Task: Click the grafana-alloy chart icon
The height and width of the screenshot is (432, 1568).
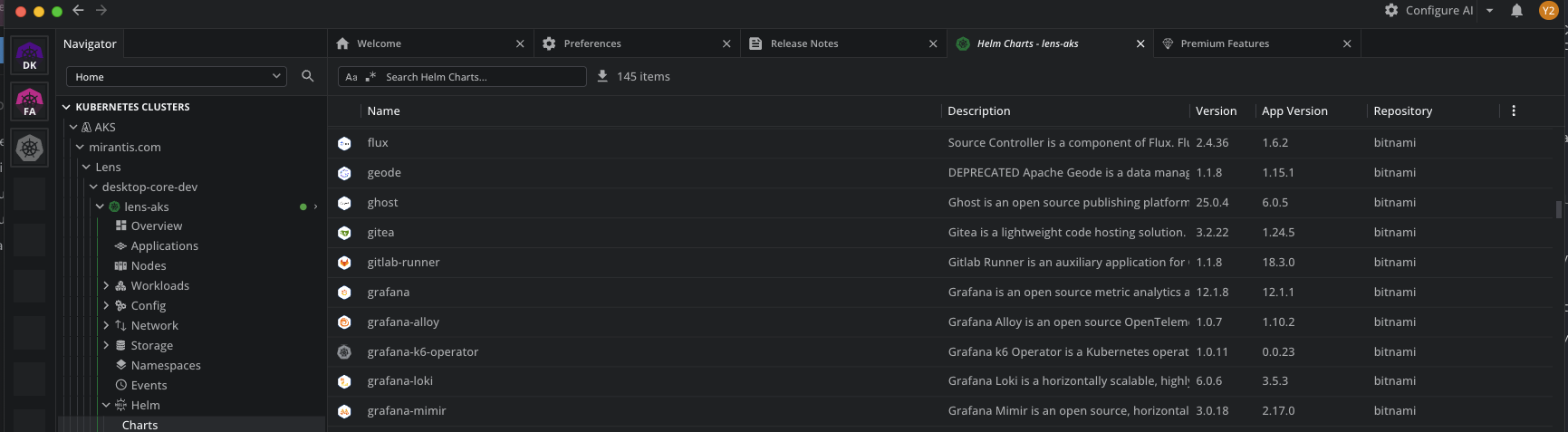Action: coord(344,322)
